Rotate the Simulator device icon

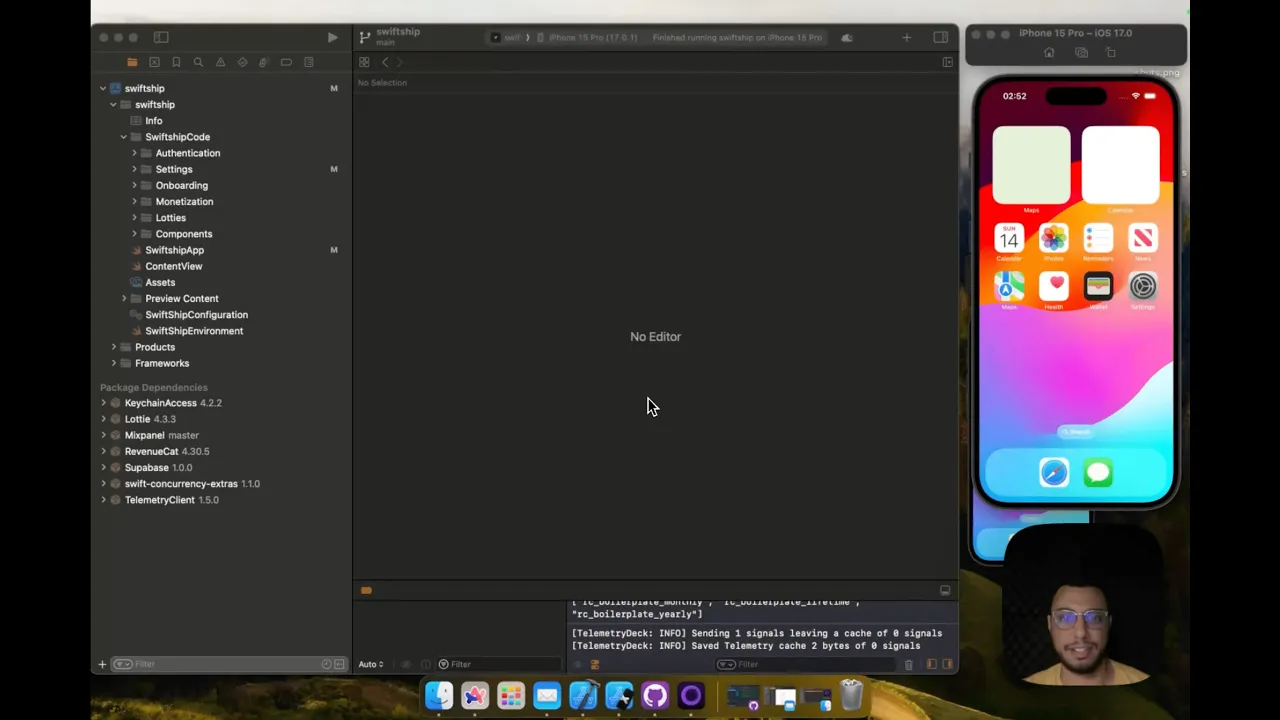click(x=1110, y=52)
